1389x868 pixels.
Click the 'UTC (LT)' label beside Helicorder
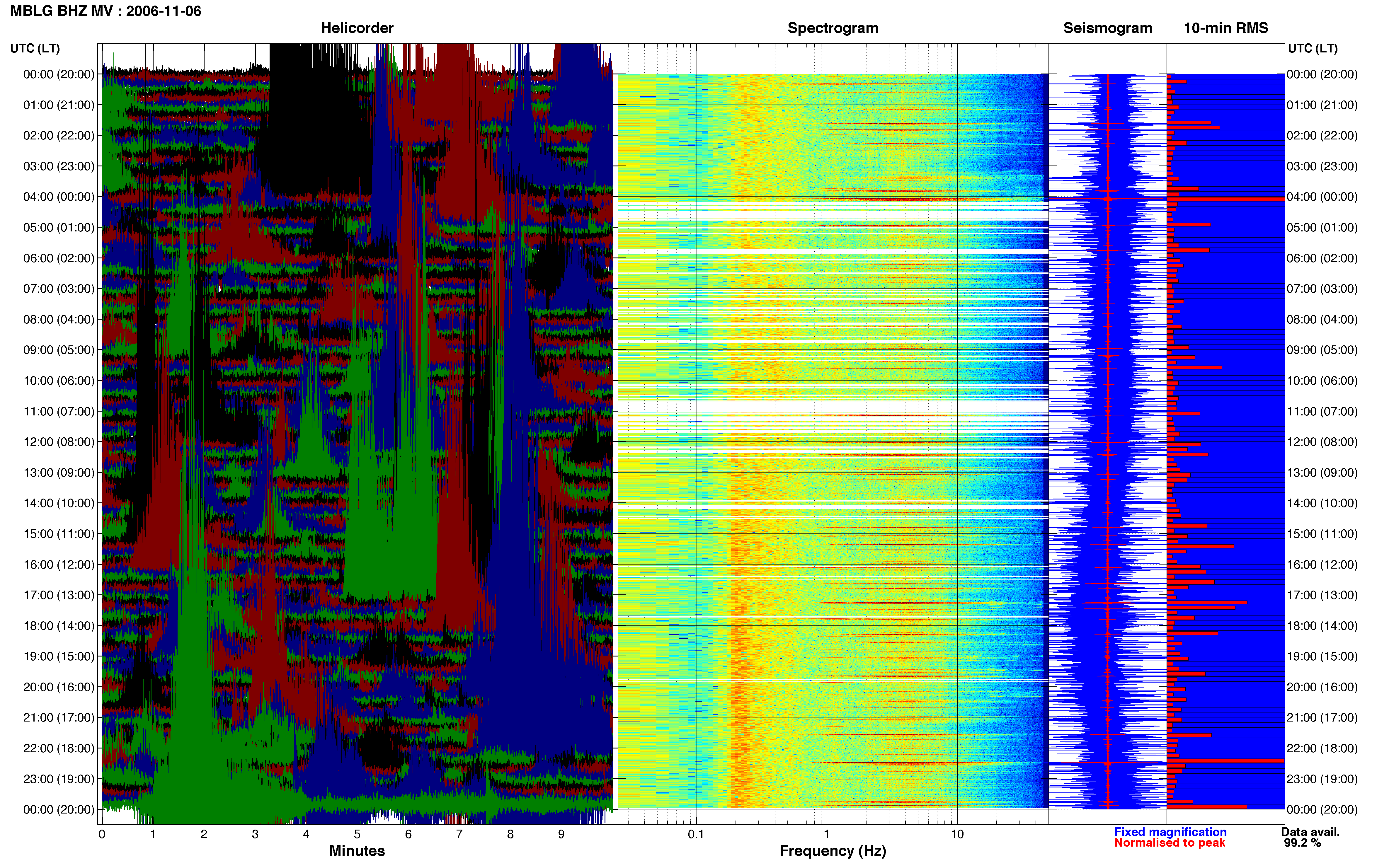(35, 48)
